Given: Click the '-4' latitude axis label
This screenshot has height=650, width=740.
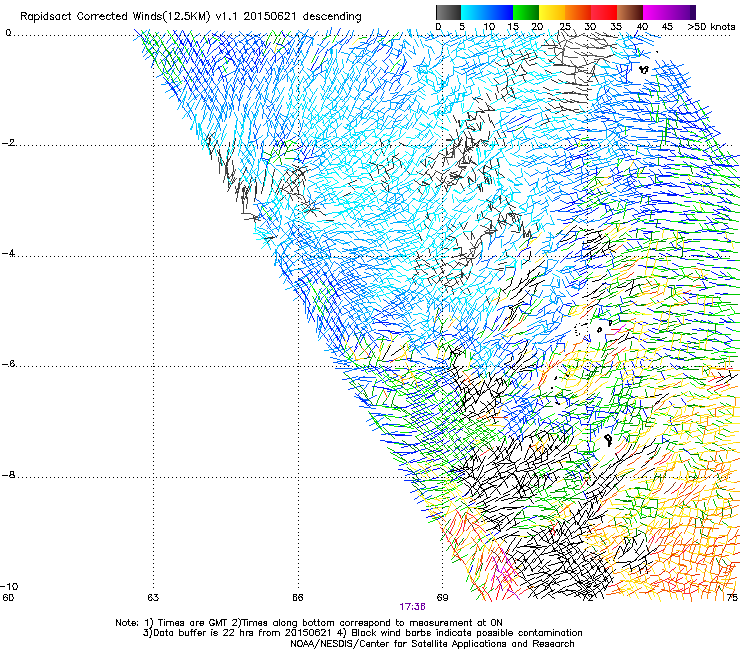Looking at the screenshot, I should 8,253.
